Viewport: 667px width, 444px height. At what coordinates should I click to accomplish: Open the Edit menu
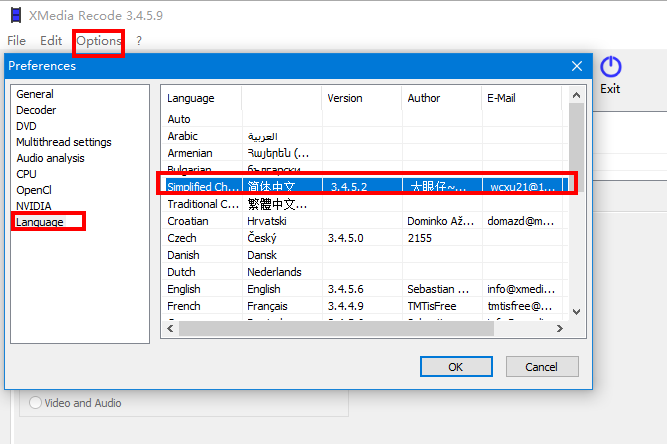51,41
